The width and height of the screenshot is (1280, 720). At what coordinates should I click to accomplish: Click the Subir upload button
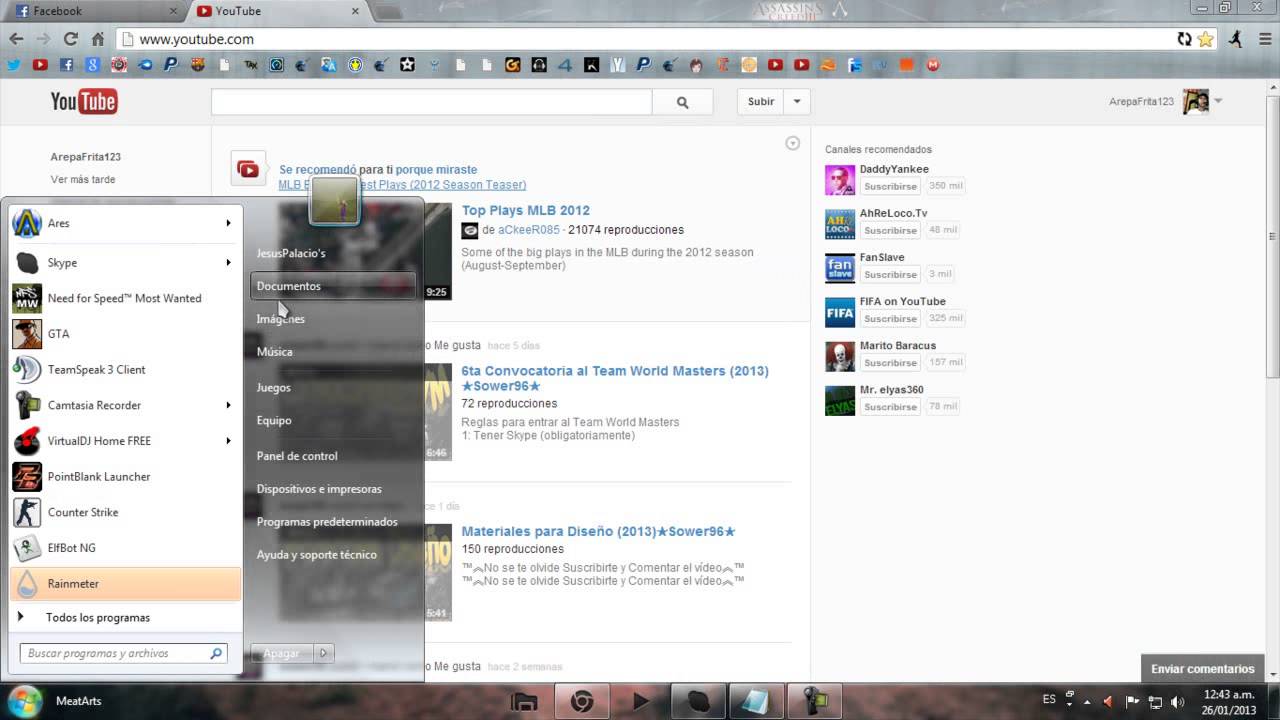coord(761,101)
